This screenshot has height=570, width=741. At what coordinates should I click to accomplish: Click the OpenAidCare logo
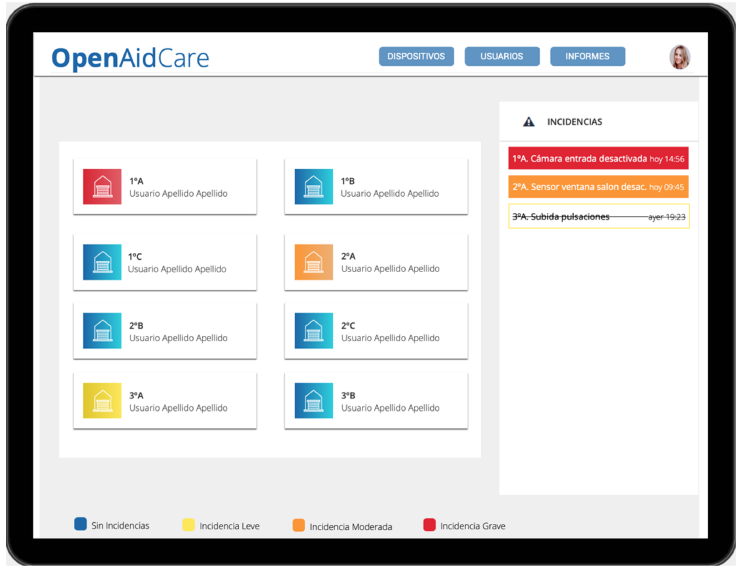tap(130, 58)
